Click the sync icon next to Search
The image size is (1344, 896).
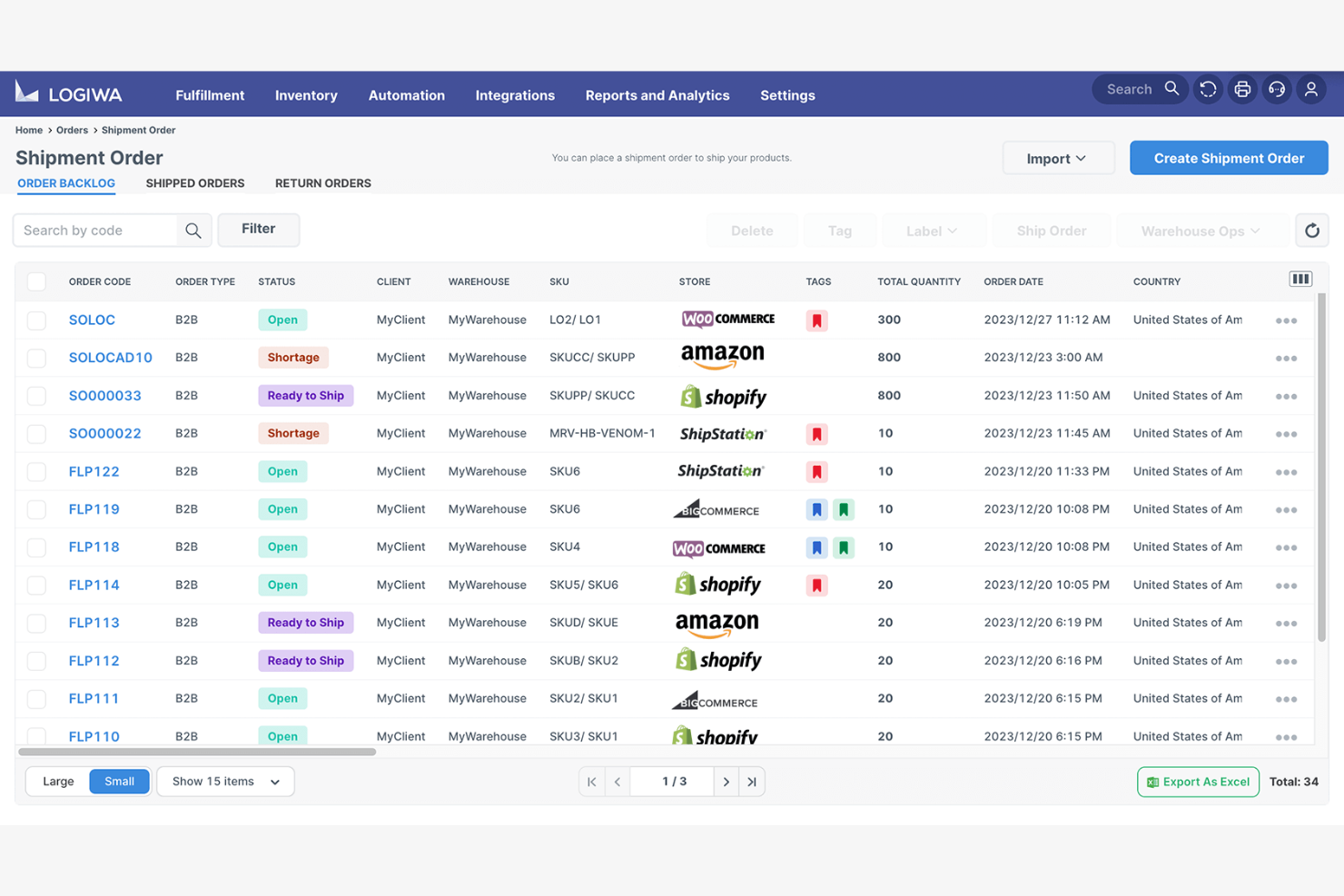(x=1208, y=89)
